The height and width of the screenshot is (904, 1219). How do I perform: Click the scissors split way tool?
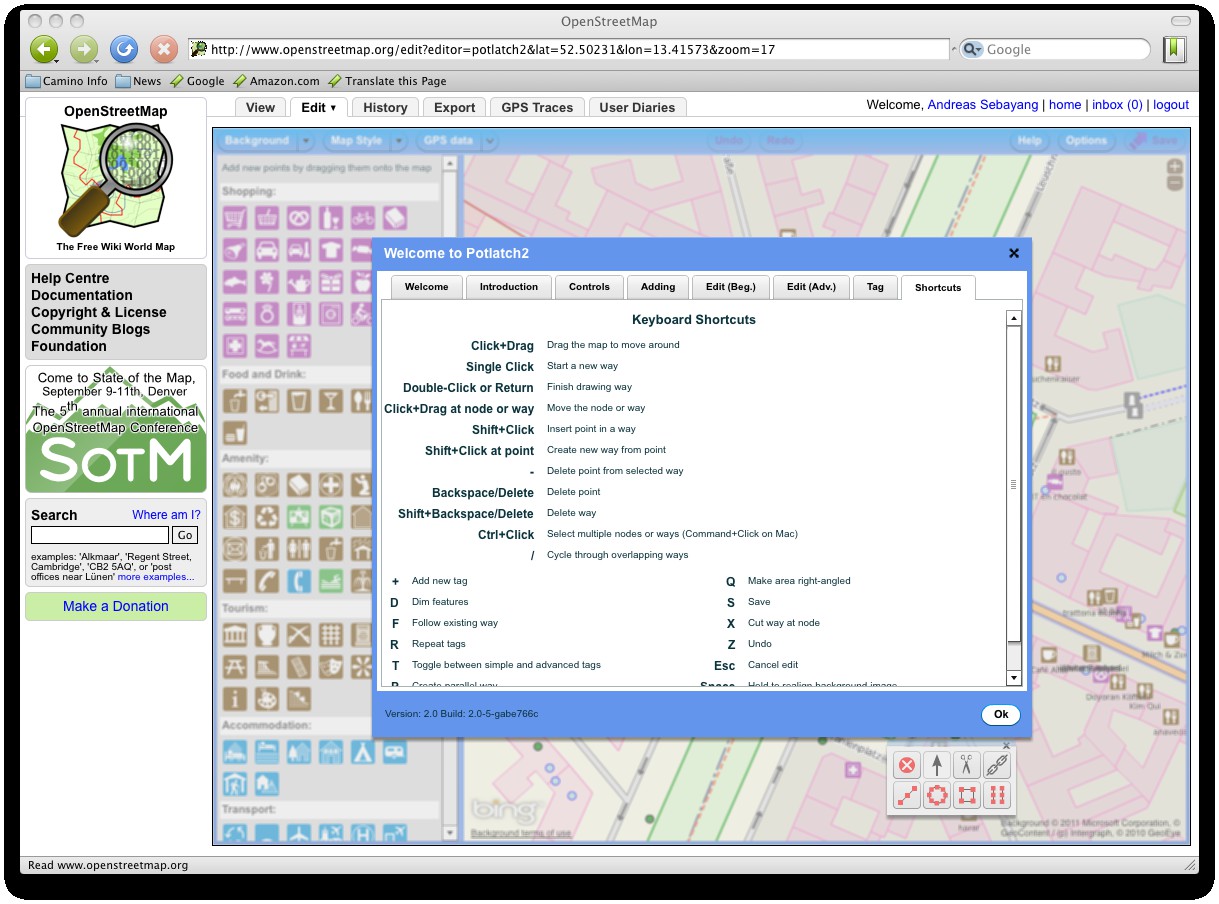[966, 766]
